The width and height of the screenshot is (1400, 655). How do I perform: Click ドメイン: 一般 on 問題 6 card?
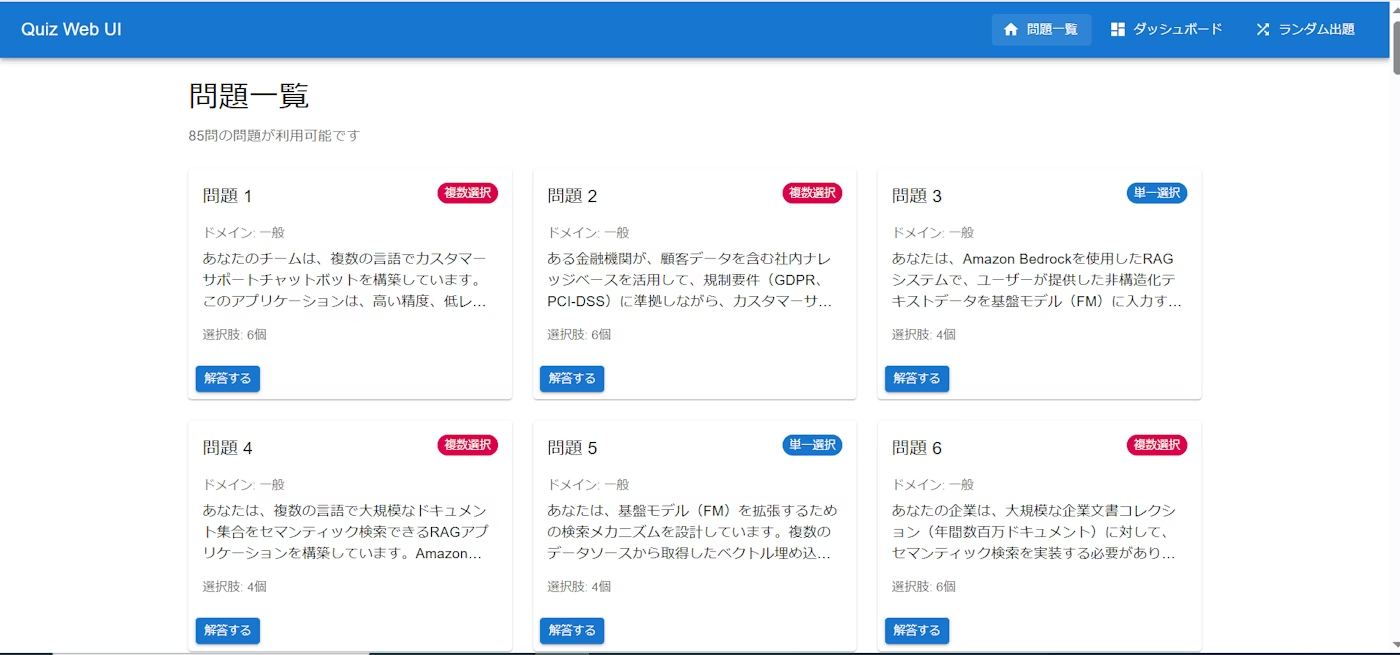(933, 484)
